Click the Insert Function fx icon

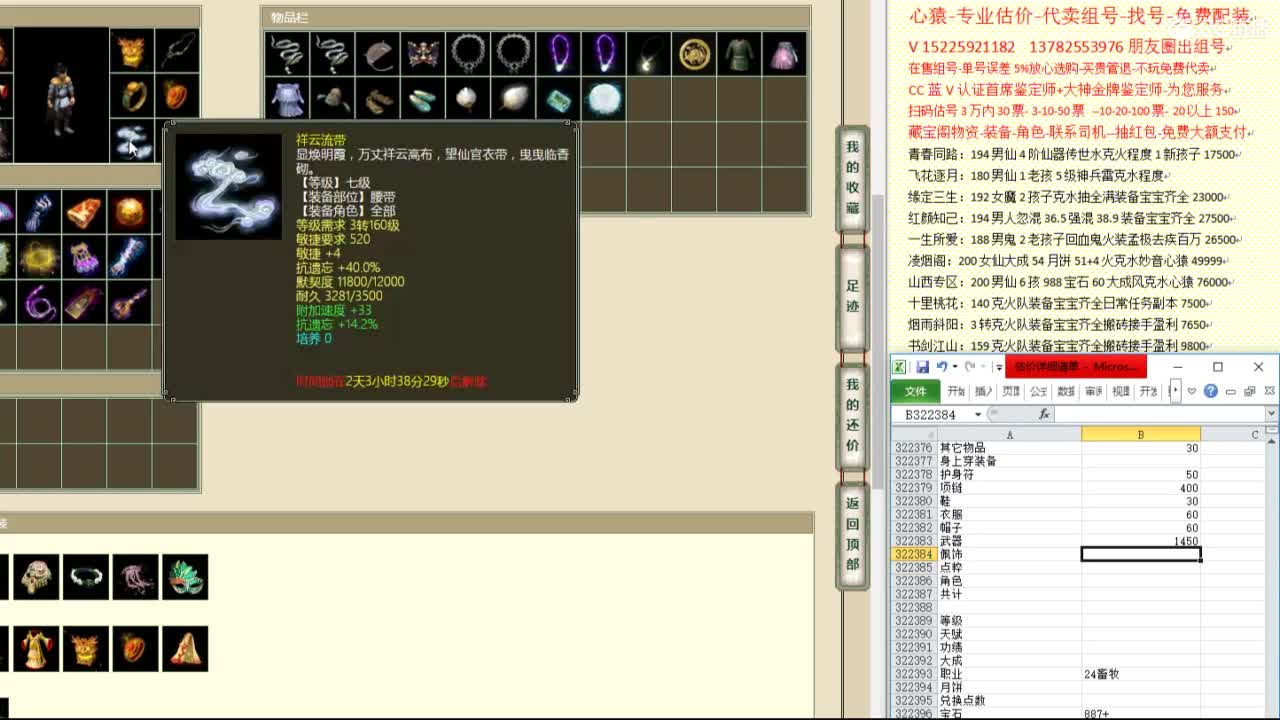(1045, 413)
